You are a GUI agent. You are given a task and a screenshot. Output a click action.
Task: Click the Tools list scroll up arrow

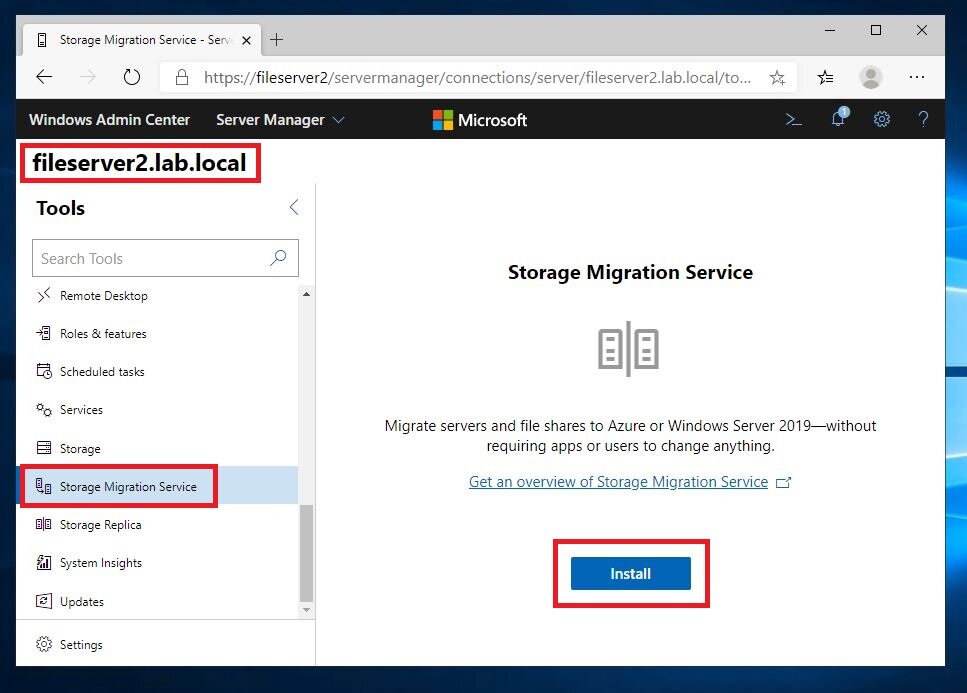point(307,294)
